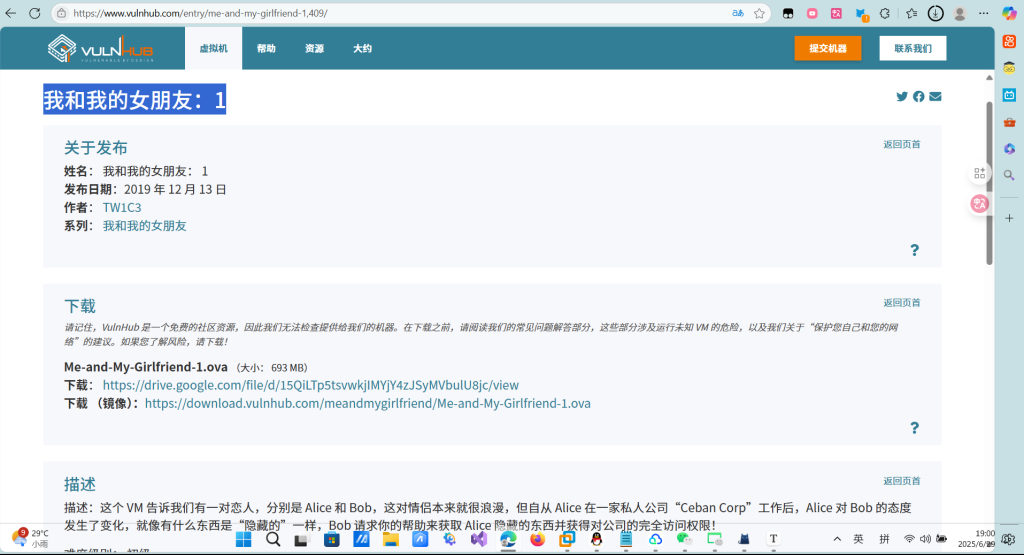The image size is (1024, 555).
Task: Select the 资源 navigation tab
Action: [314, 48]
